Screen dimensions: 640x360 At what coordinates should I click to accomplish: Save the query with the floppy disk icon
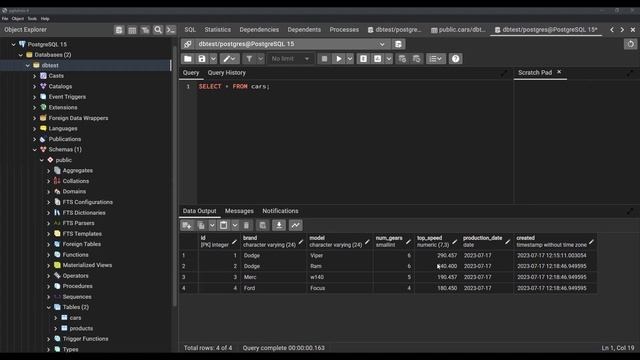(202, 59)
